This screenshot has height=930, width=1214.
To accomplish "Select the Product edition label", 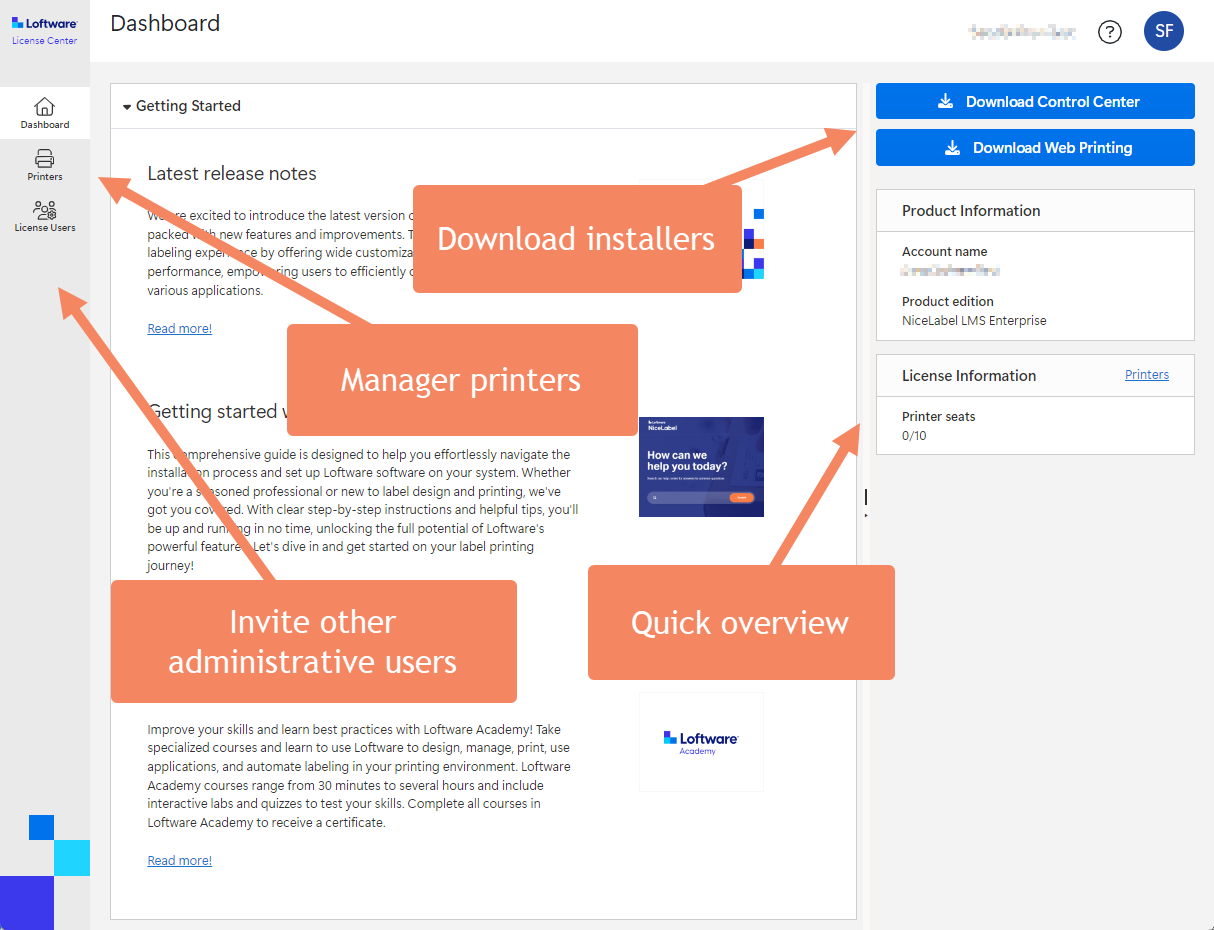I will pos(948,301).
